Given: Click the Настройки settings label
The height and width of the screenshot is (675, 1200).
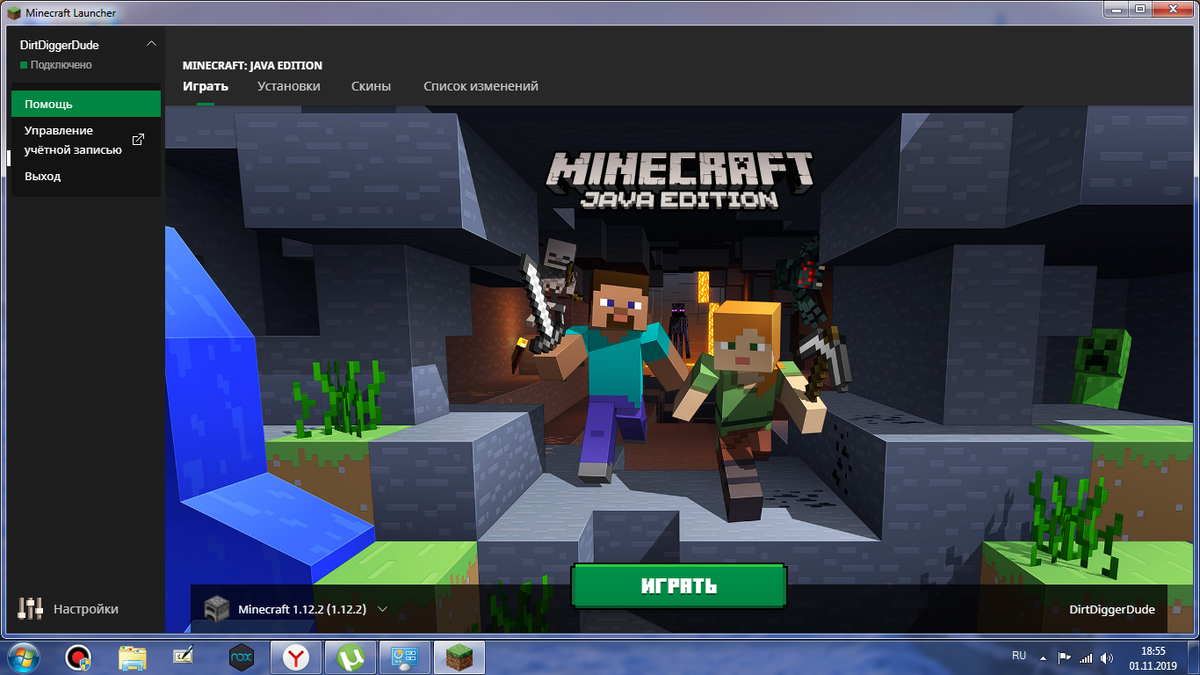Looking at the screenshot, I should (86, 609).
